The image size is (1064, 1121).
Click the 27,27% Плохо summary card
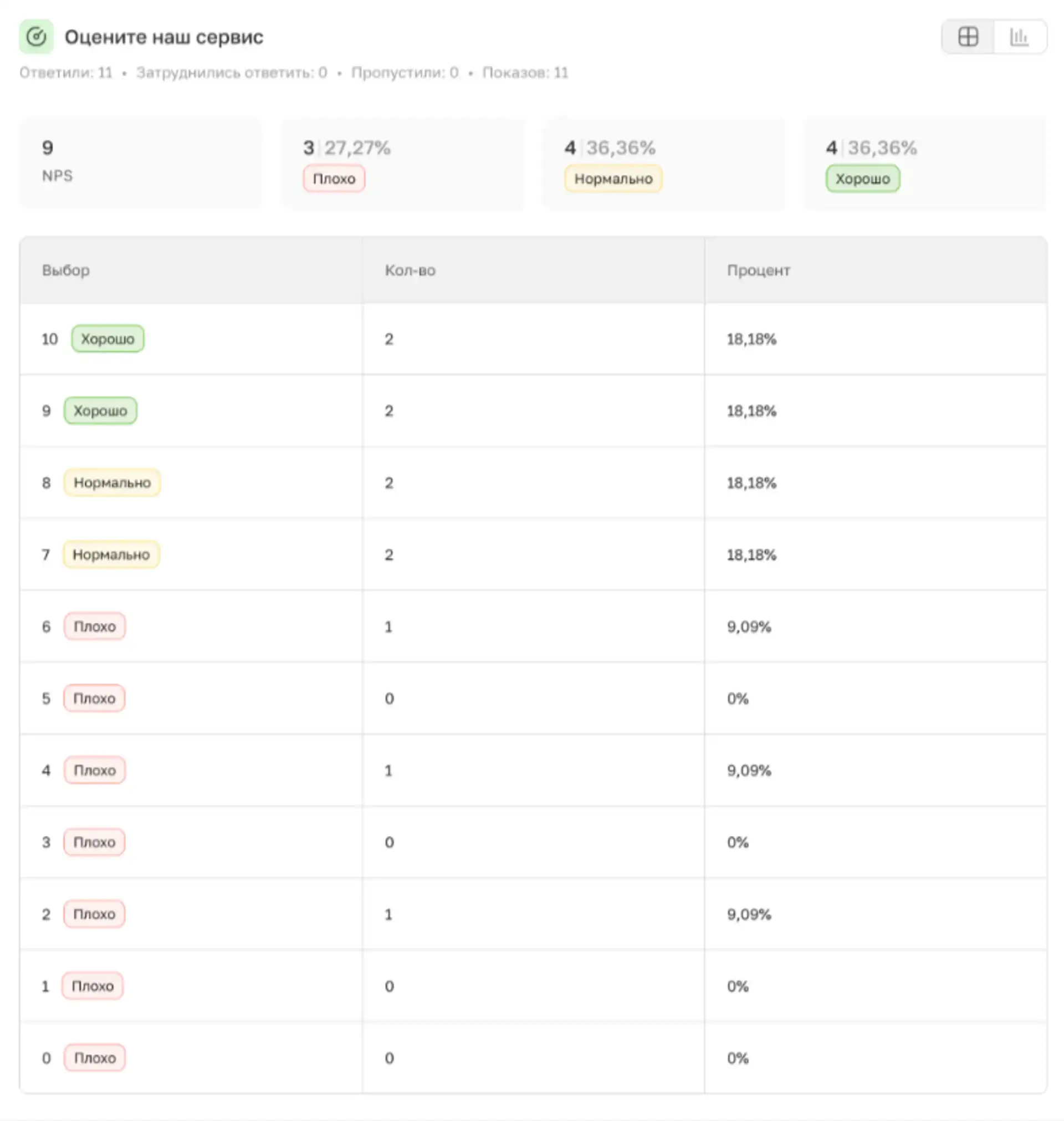tap(403, 162)
